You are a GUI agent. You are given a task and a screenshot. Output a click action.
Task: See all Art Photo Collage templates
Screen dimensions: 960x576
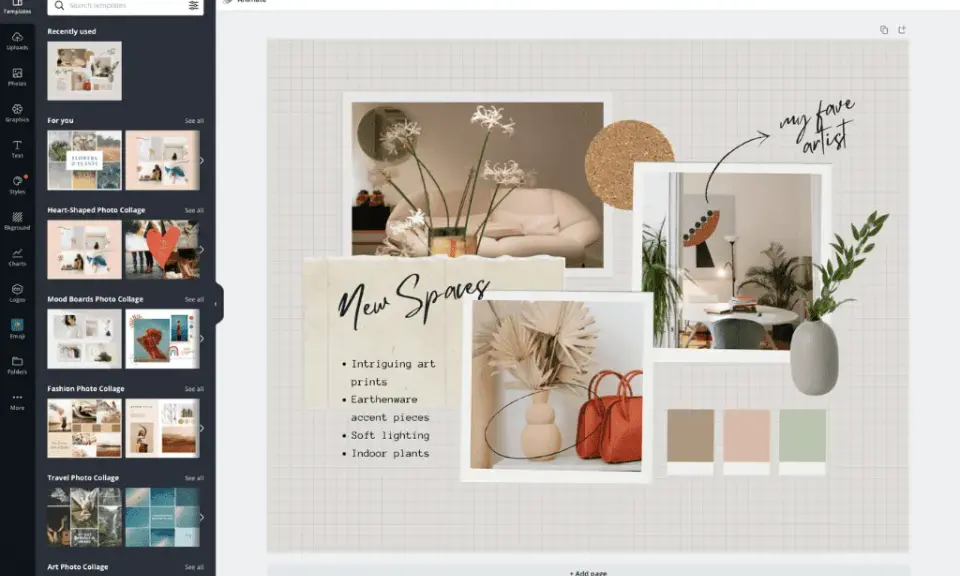194,567
